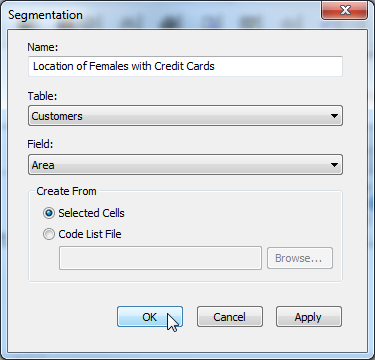Open the Field dropdown showing Area
This screenshot has height=360, width=375.
point(185,164)
